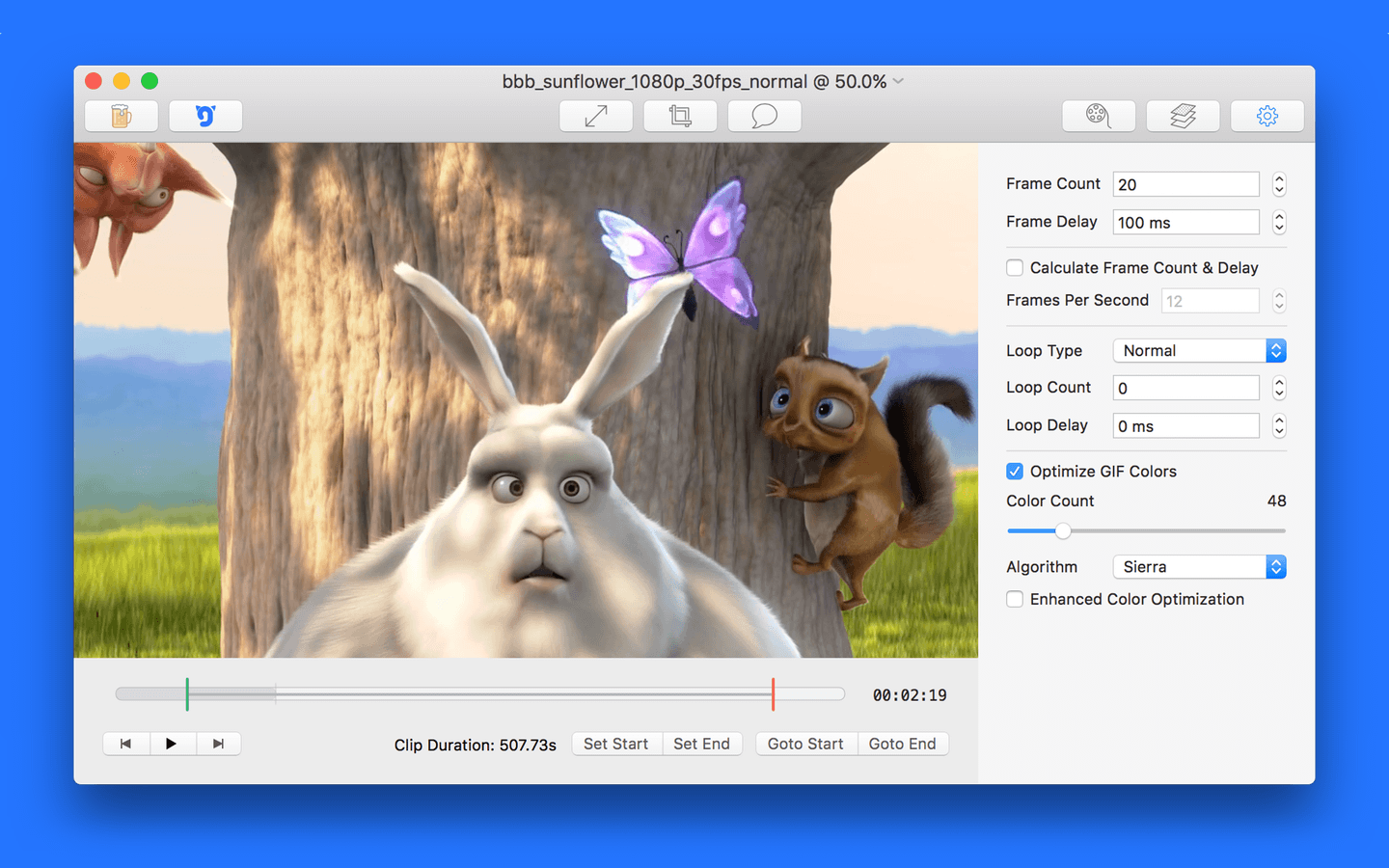The height and width of the screenshot is (868, 1389).
Task: Expand the Algorithm dropdown showing Sierra
Action: click(x=1199, y=567)
